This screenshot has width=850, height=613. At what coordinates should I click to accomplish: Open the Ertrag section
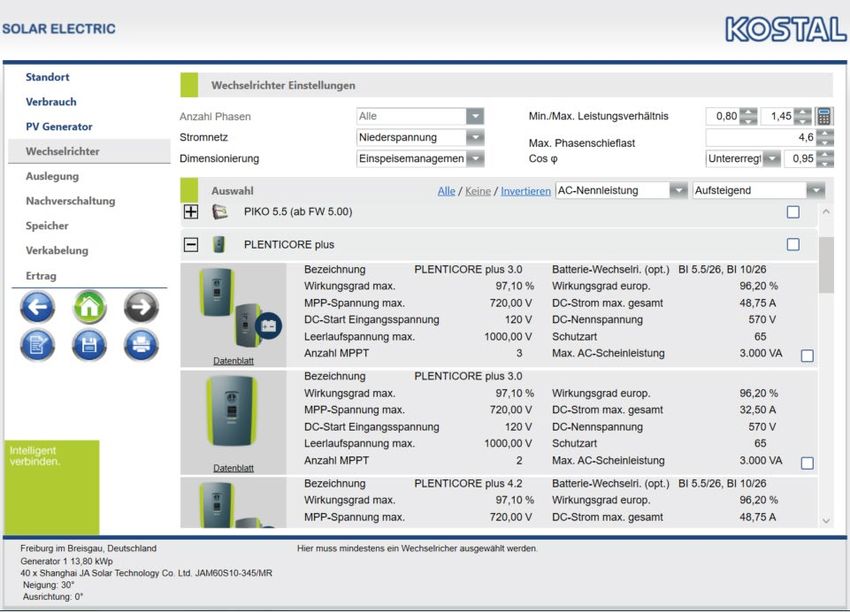41,276
